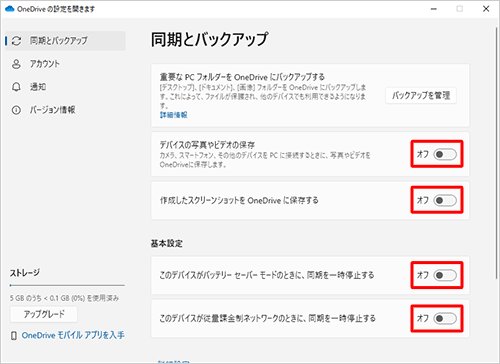Click the phone icon beside OneDrive モバイル アプリ
This screenshot has width=500, height=364.
(x=14, y=335)
